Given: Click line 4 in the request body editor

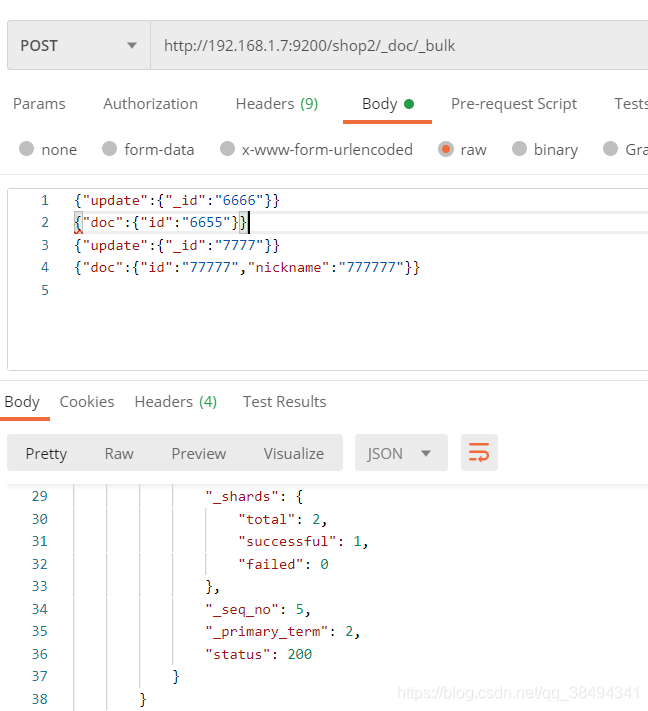Looking at the screenshot, I should pos(247,268).
